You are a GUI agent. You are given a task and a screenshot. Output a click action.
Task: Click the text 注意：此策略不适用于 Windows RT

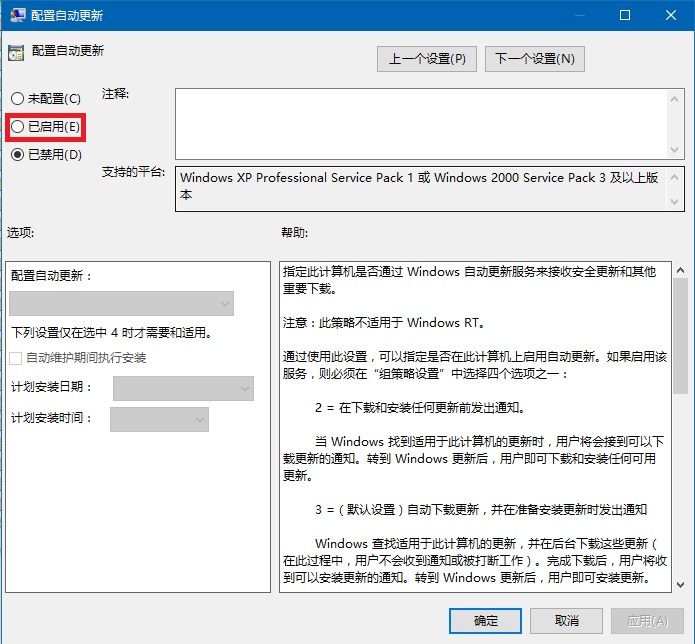(x=384, y=323)
